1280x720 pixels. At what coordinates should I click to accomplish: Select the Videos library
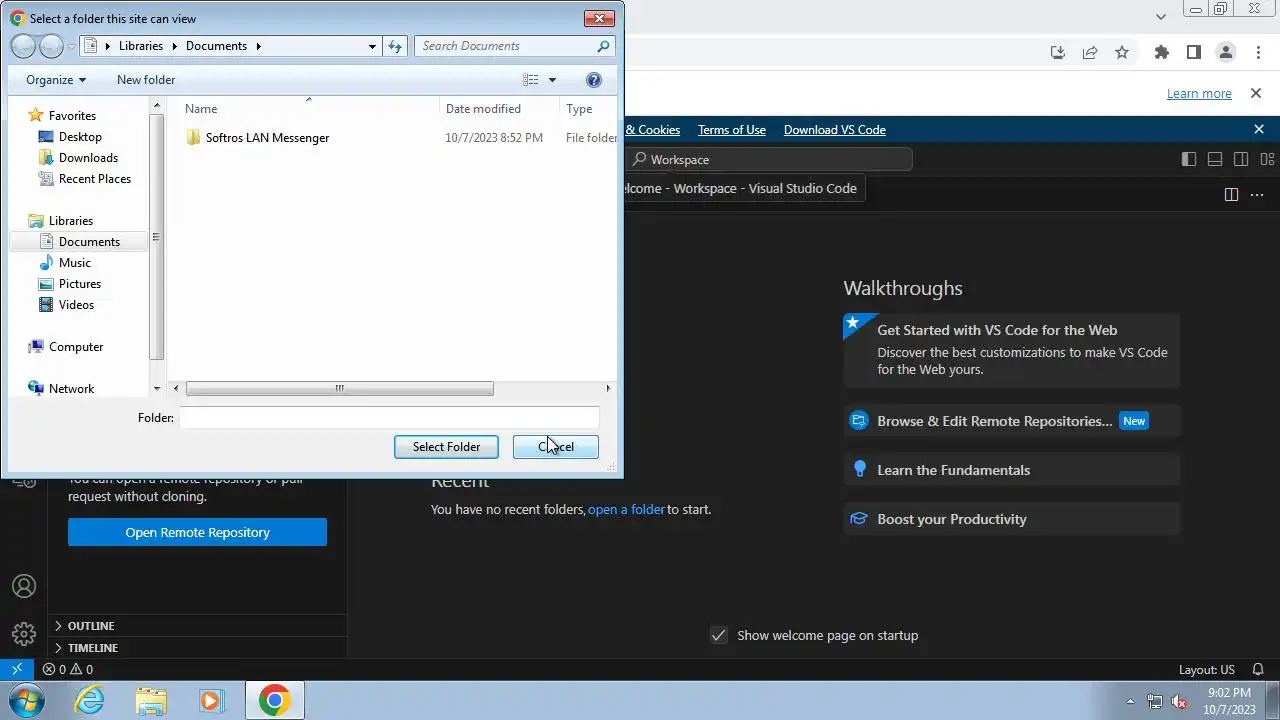click(76, 305)
